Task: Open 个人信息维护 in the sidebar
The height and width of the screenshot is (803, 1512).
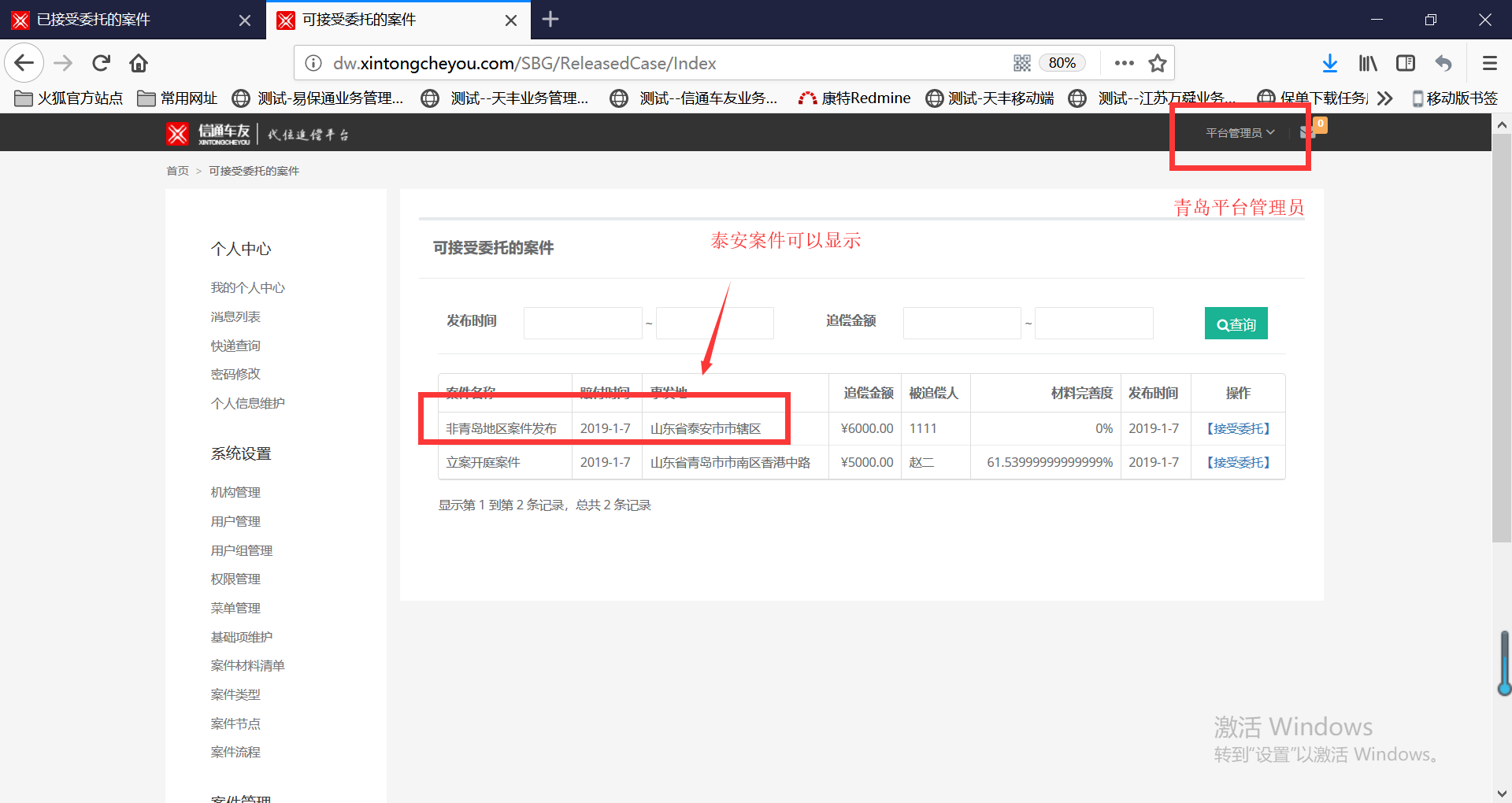Action: coord(247,403)
